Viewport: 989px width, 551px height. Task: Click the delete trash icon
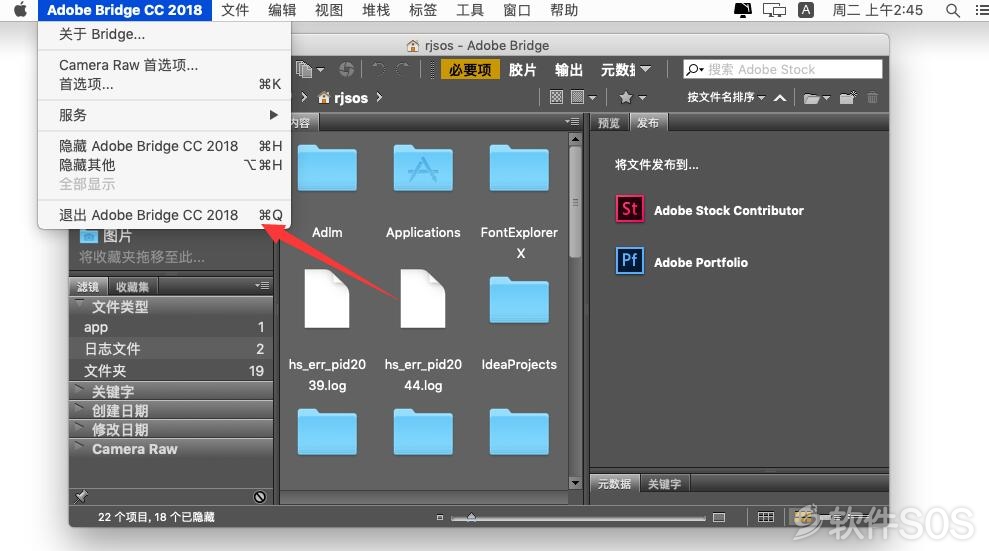[x=872, y=97]
